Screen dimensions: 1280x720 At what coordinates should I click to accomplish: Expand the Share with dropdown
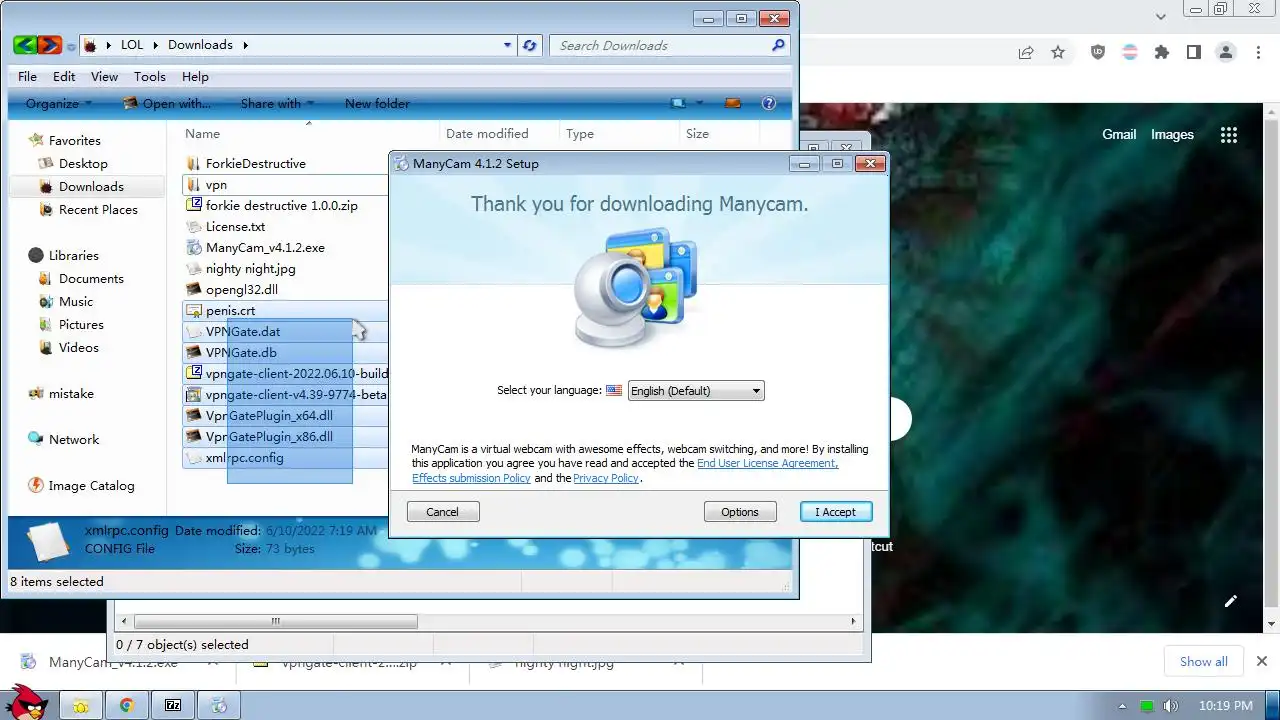(277, 103)
